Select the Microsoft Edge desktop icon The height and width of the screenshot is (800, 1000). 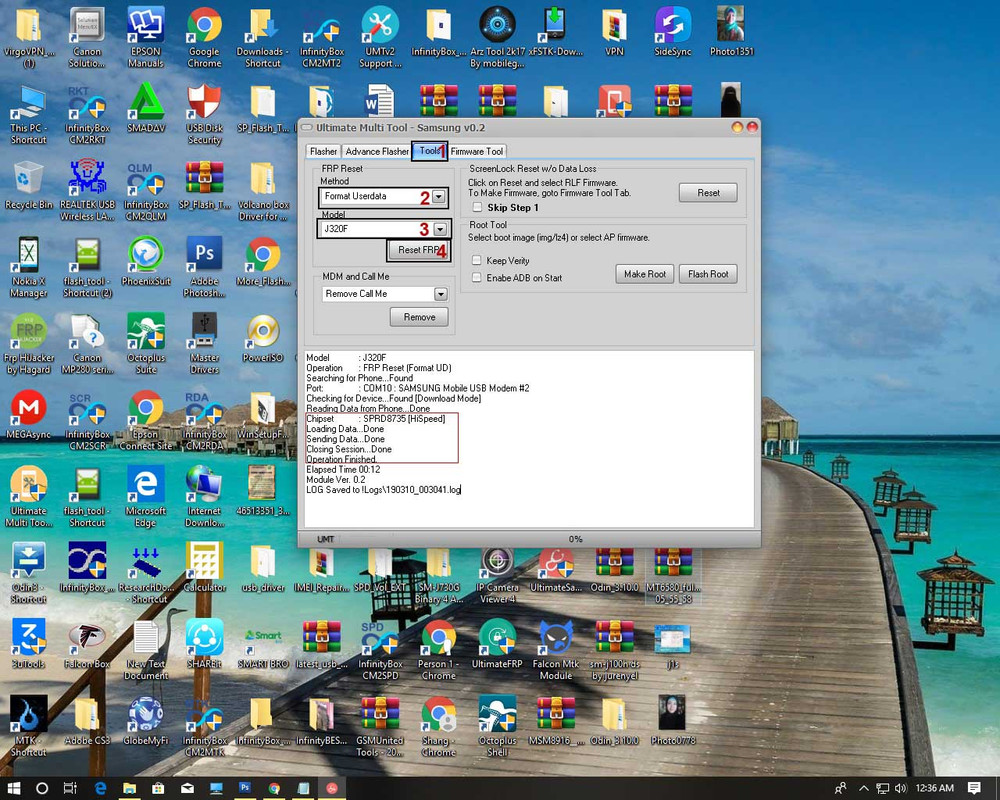(x=145, y=496)
